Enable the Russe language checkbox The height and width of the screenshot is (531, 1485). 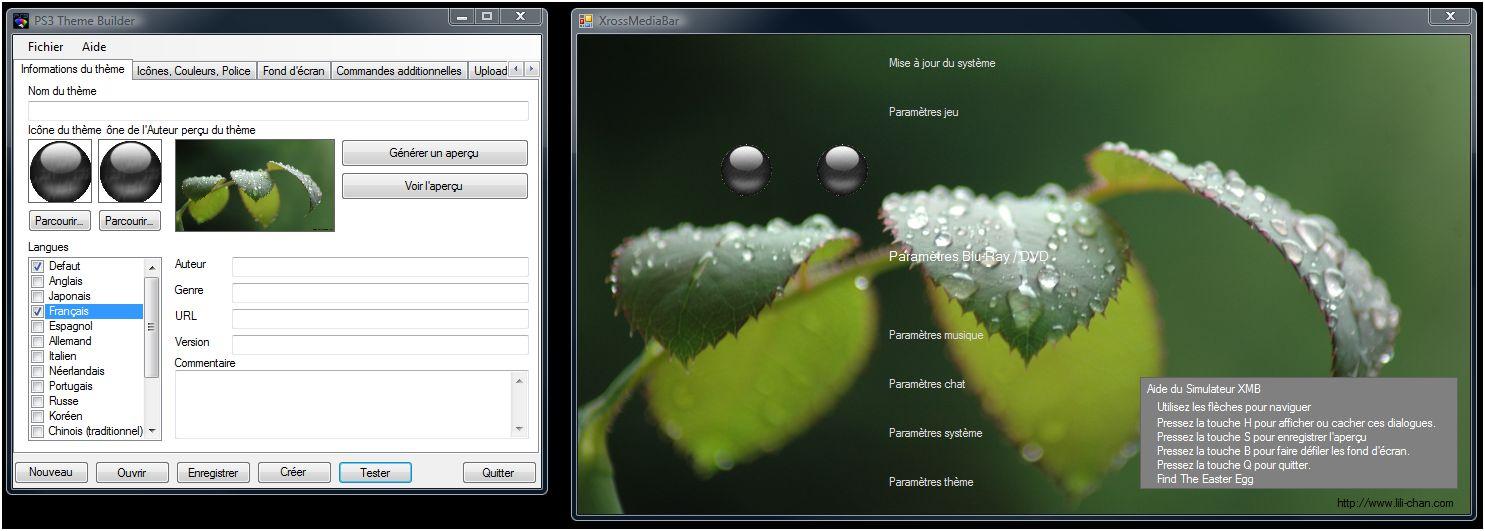[38, 401]
